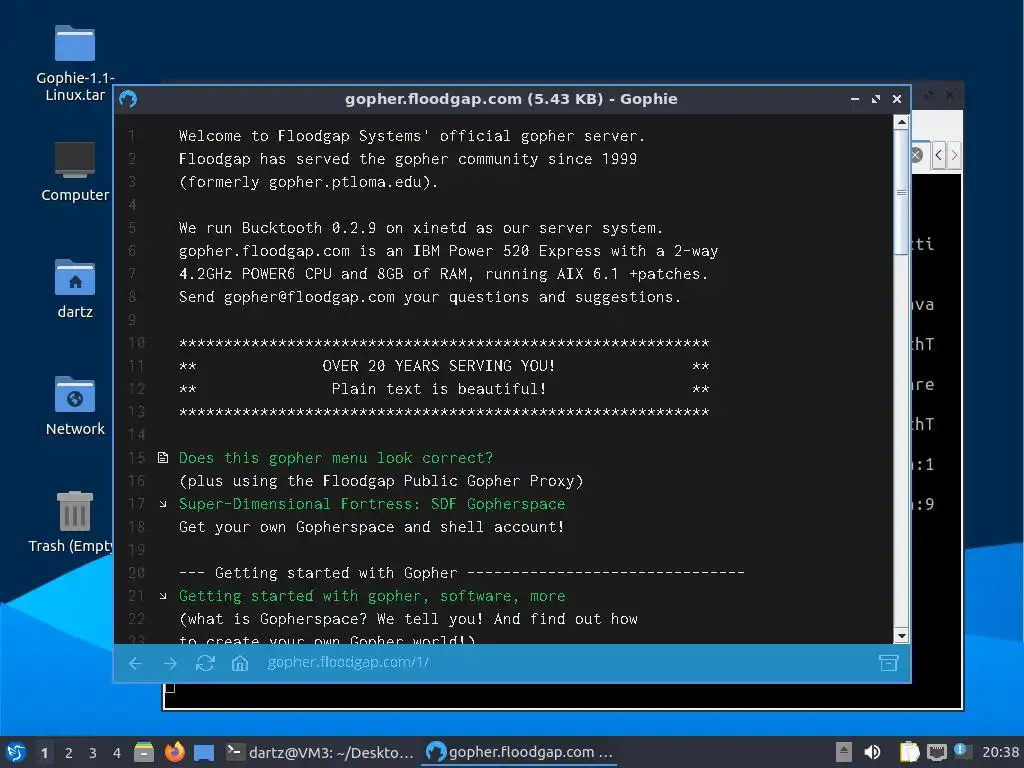Switch to workspace 1
This screenshot has width=1024, height=768.
[44, 753]
